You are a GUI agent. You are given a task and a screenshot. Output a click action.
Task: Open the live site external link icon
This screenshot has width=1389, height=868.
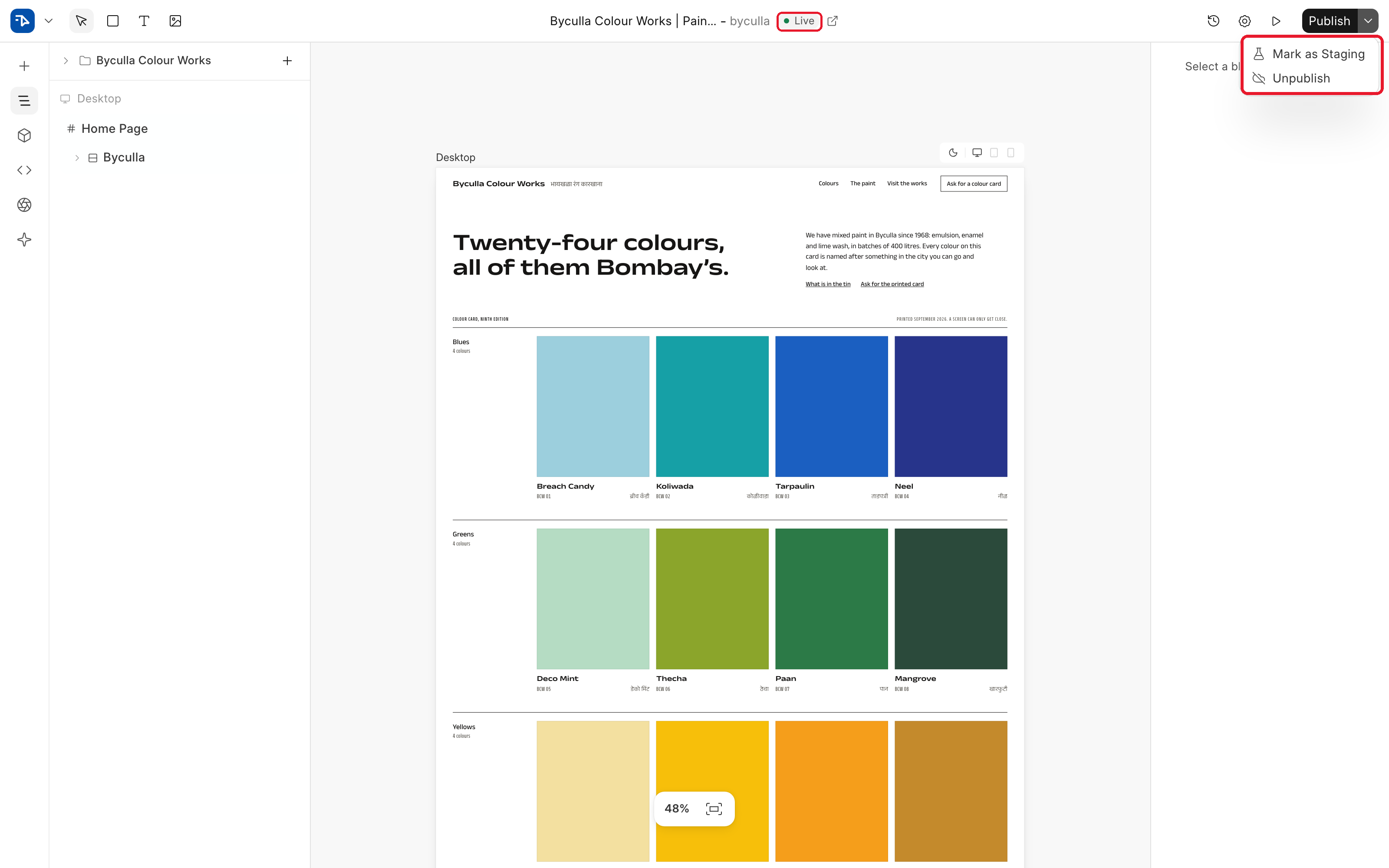(832, 21)
